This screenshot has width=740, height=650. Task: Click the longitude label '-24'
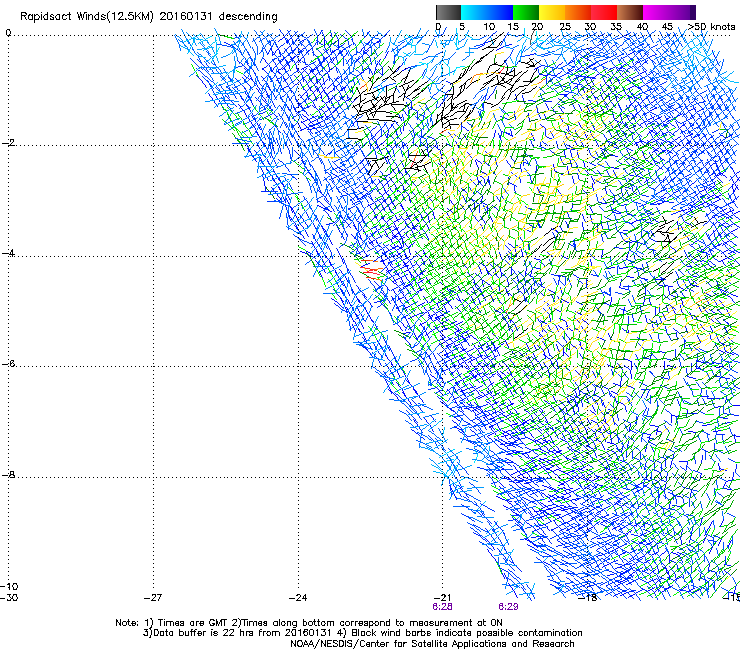pos(298,598)
